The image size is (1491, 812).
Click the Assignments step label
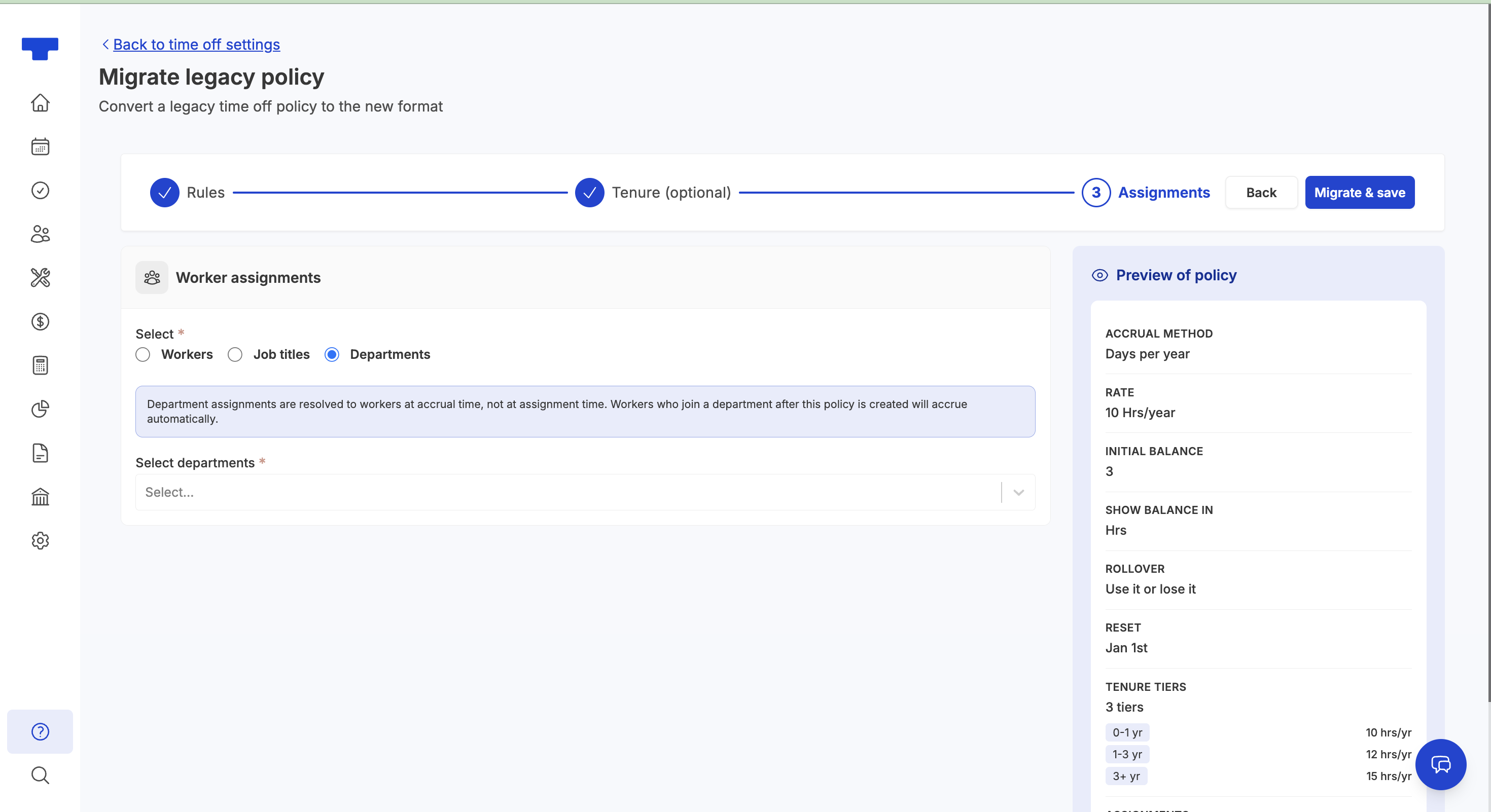(1163, 193)
